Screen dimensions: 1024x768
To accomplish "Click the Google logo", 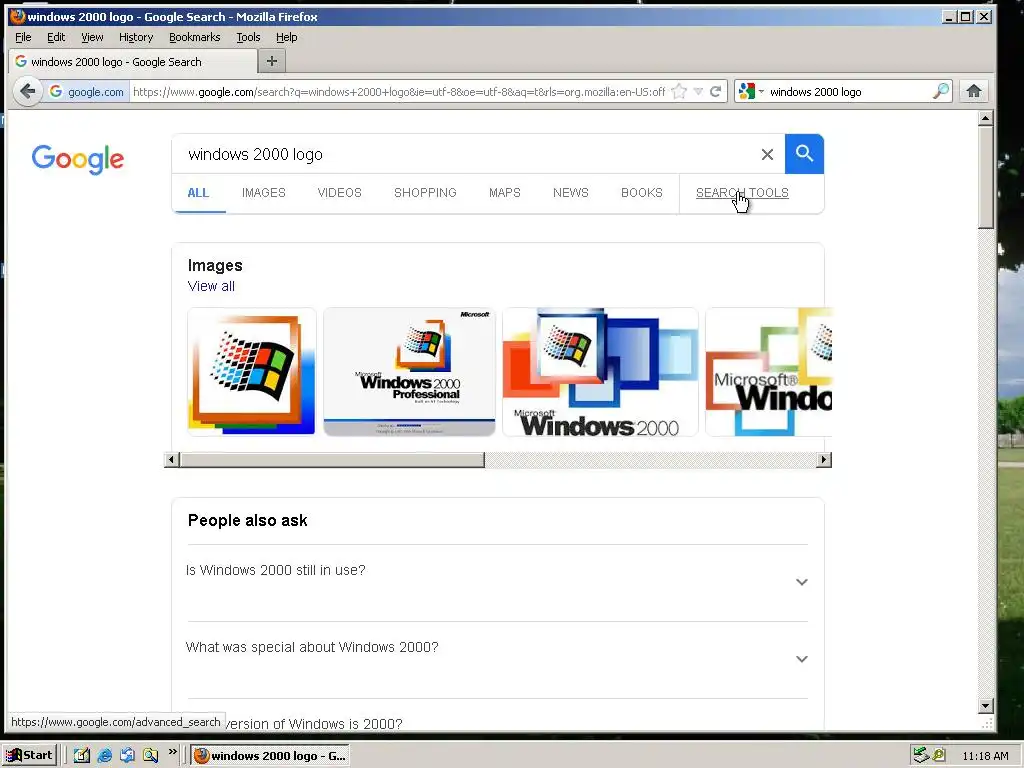I will (x=78, y=159).
